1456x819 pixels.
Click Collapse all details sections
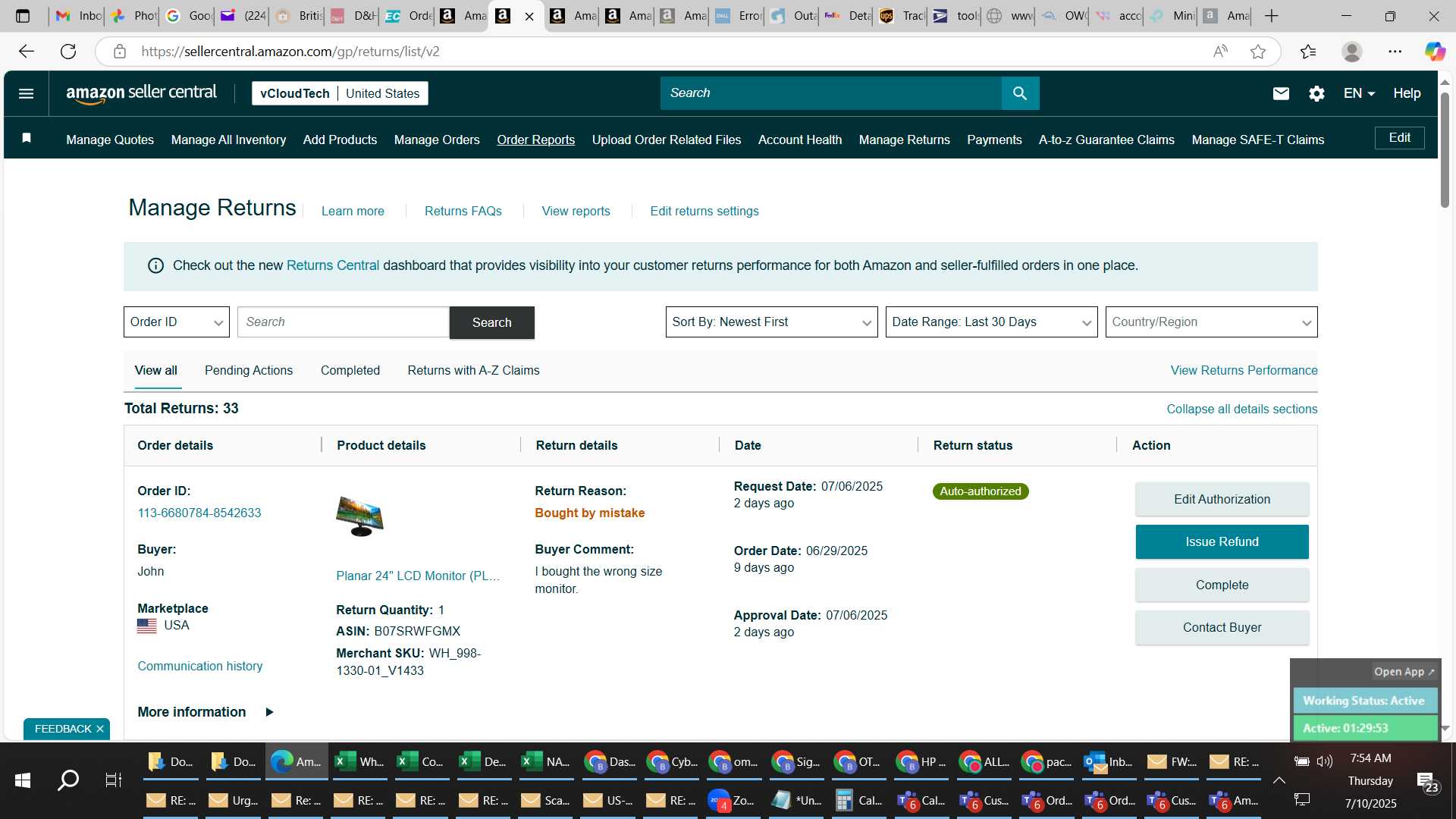[1241, 409]
